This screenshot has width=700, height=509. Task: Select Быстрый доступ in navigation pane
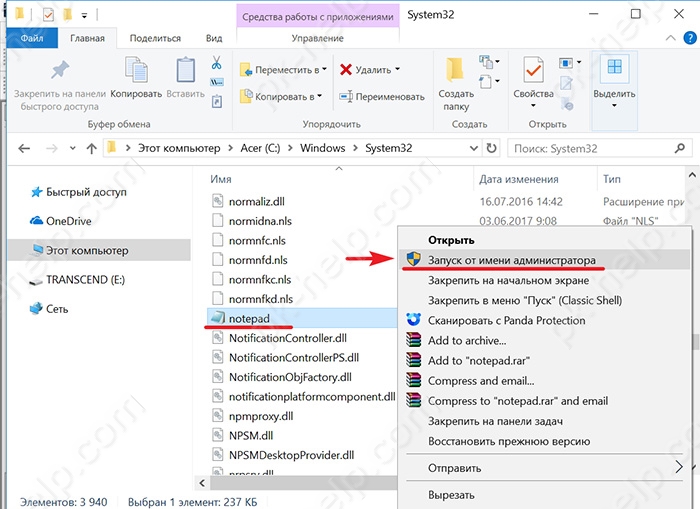(x=79, y=192)
